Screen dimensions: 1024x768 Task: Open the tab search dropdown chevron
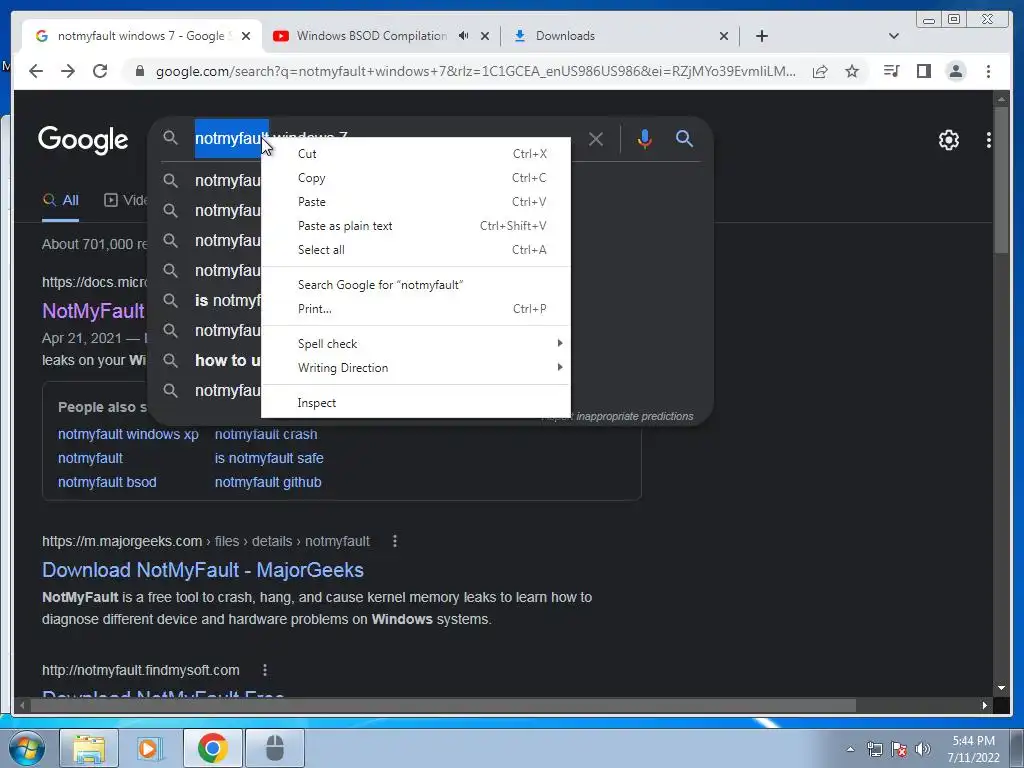[x=893, y=36]
